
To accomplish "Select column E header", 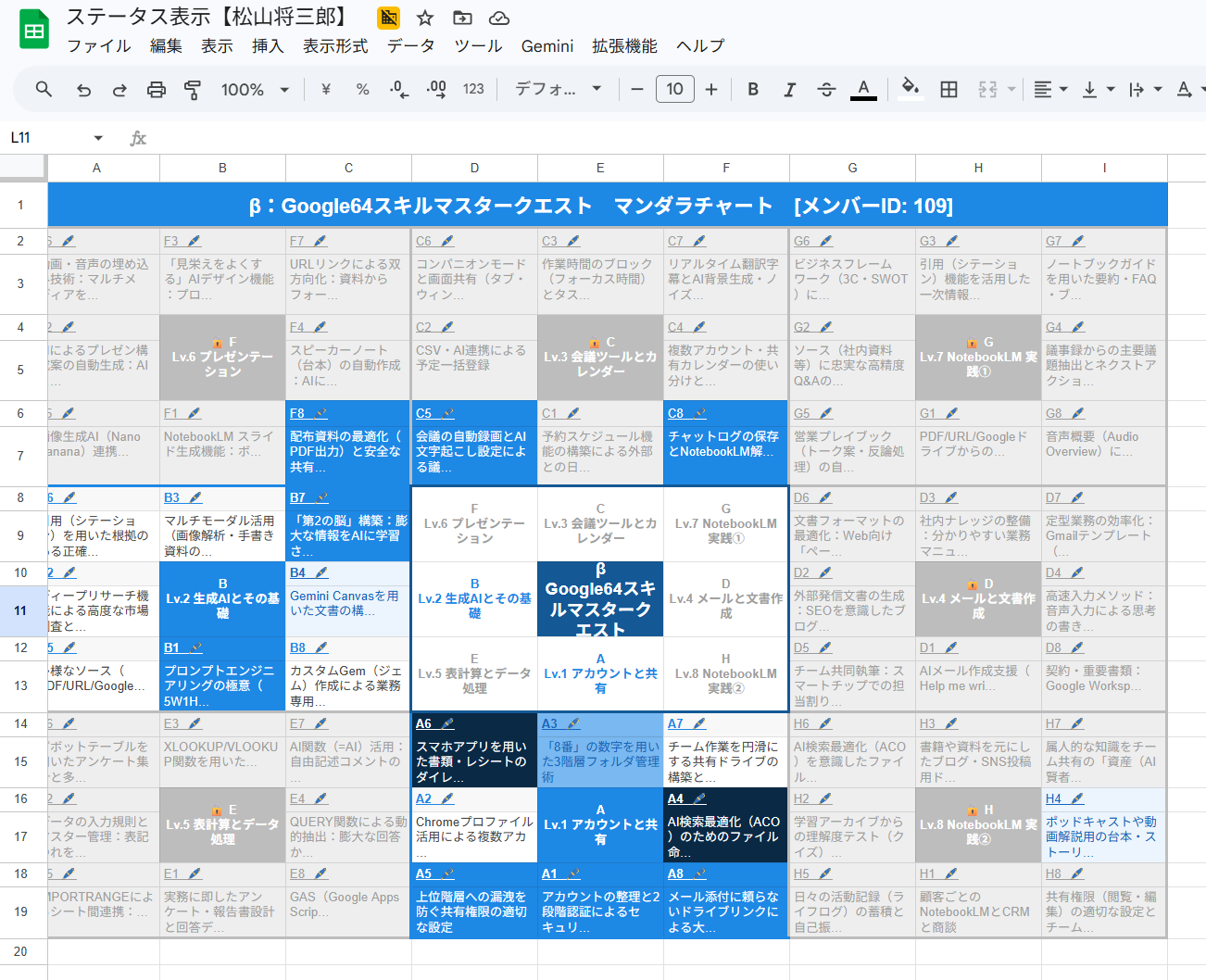I will tap(600, 168).
